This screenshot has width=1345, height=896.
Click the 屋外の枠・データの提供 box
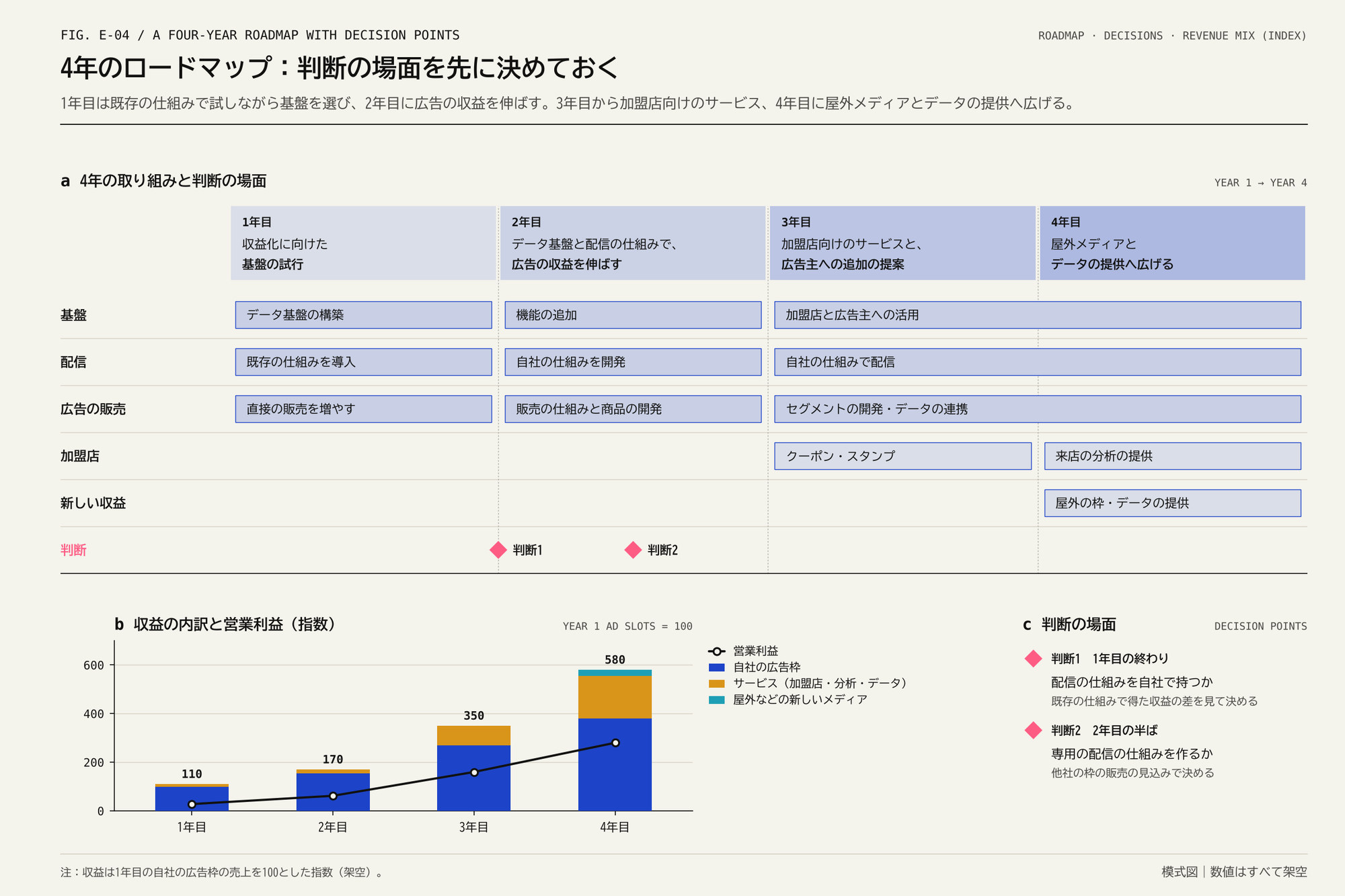pos(1172,503)
